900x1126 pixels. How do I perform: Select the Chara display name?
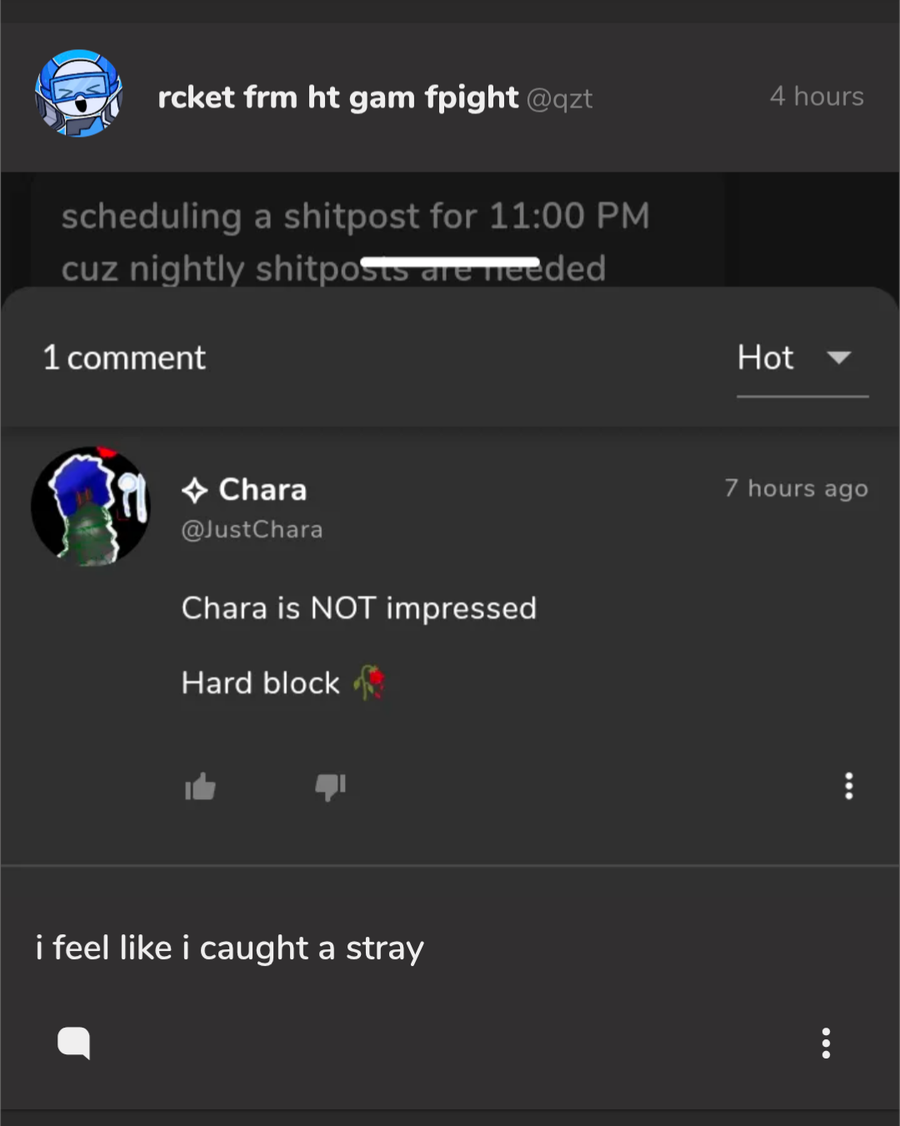(x=262, y=490)
